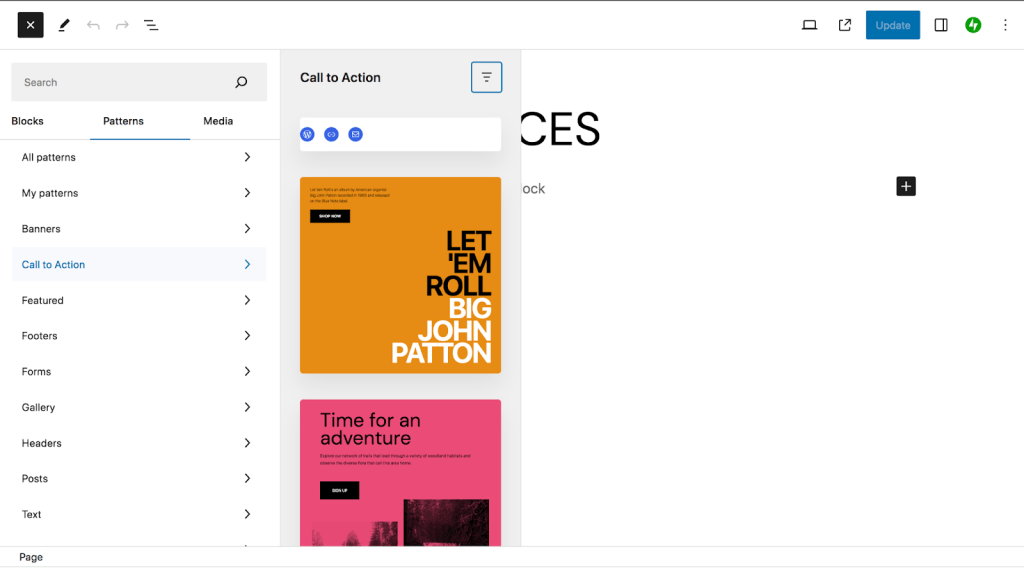The width and height of the screenshot is (1024, 568).
Task: Close the block inserter panel
Action: [x=30, y=25]
